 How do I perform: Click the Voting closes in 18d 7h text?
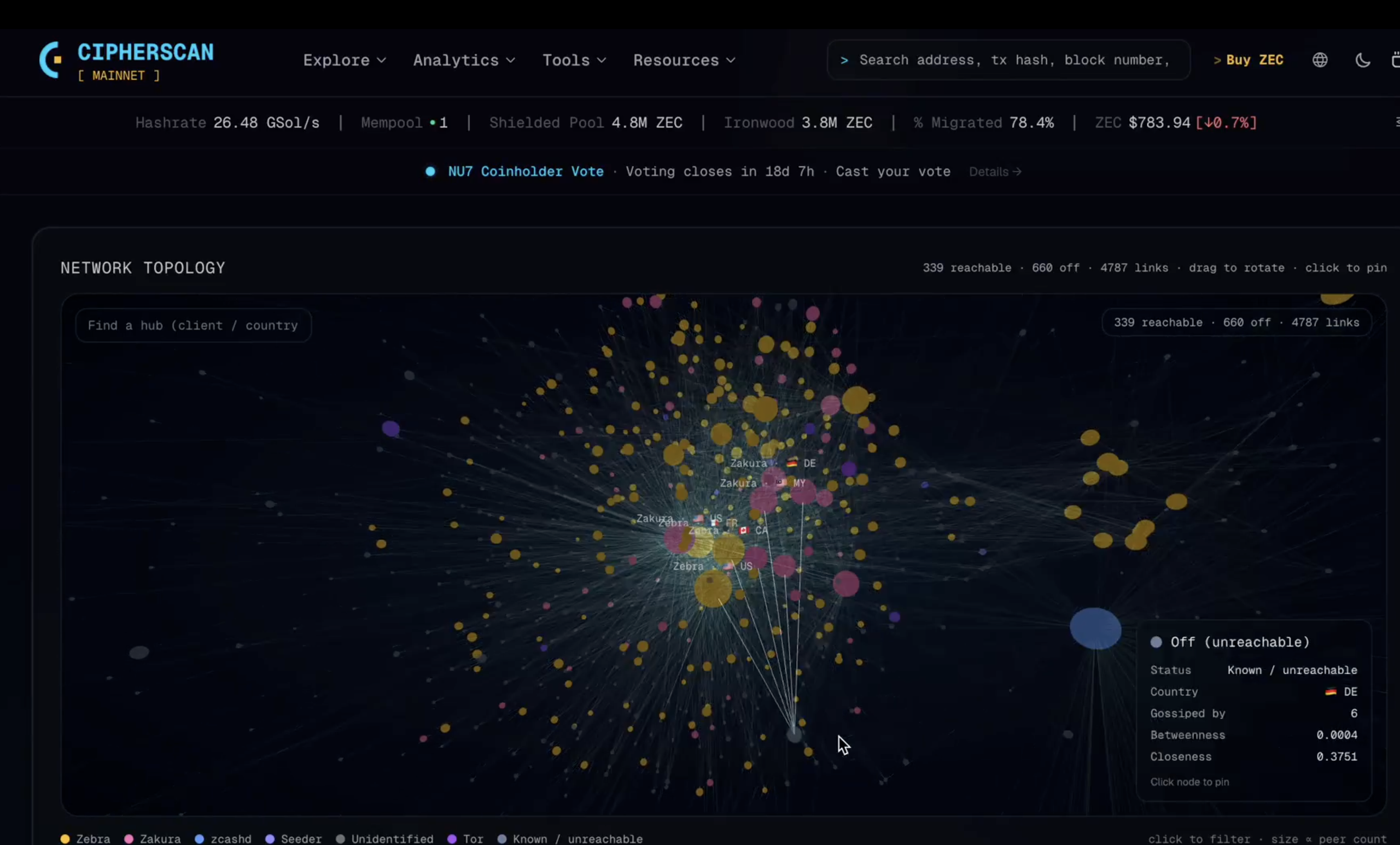pyautogui.click(x=720, y=172)
